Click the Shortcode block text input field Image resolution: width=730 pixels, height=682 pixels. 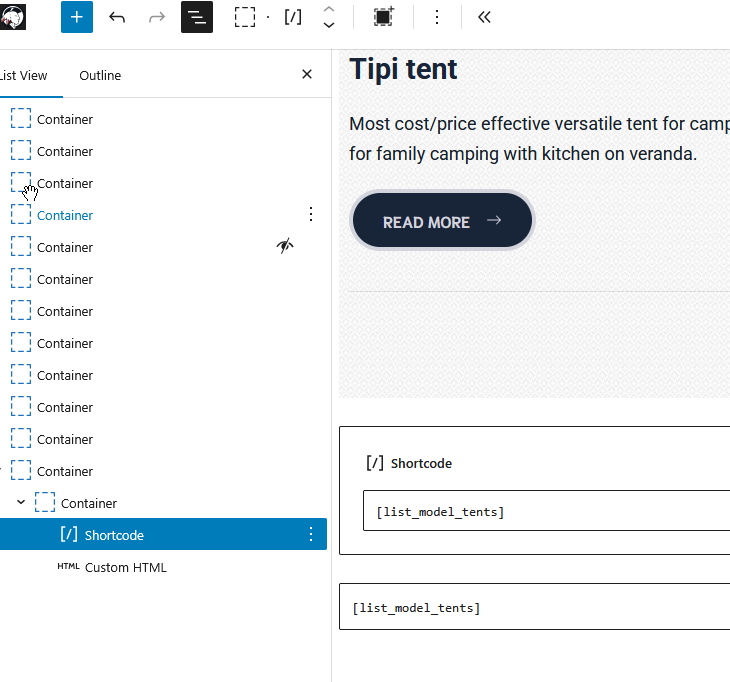pos(545,511)
